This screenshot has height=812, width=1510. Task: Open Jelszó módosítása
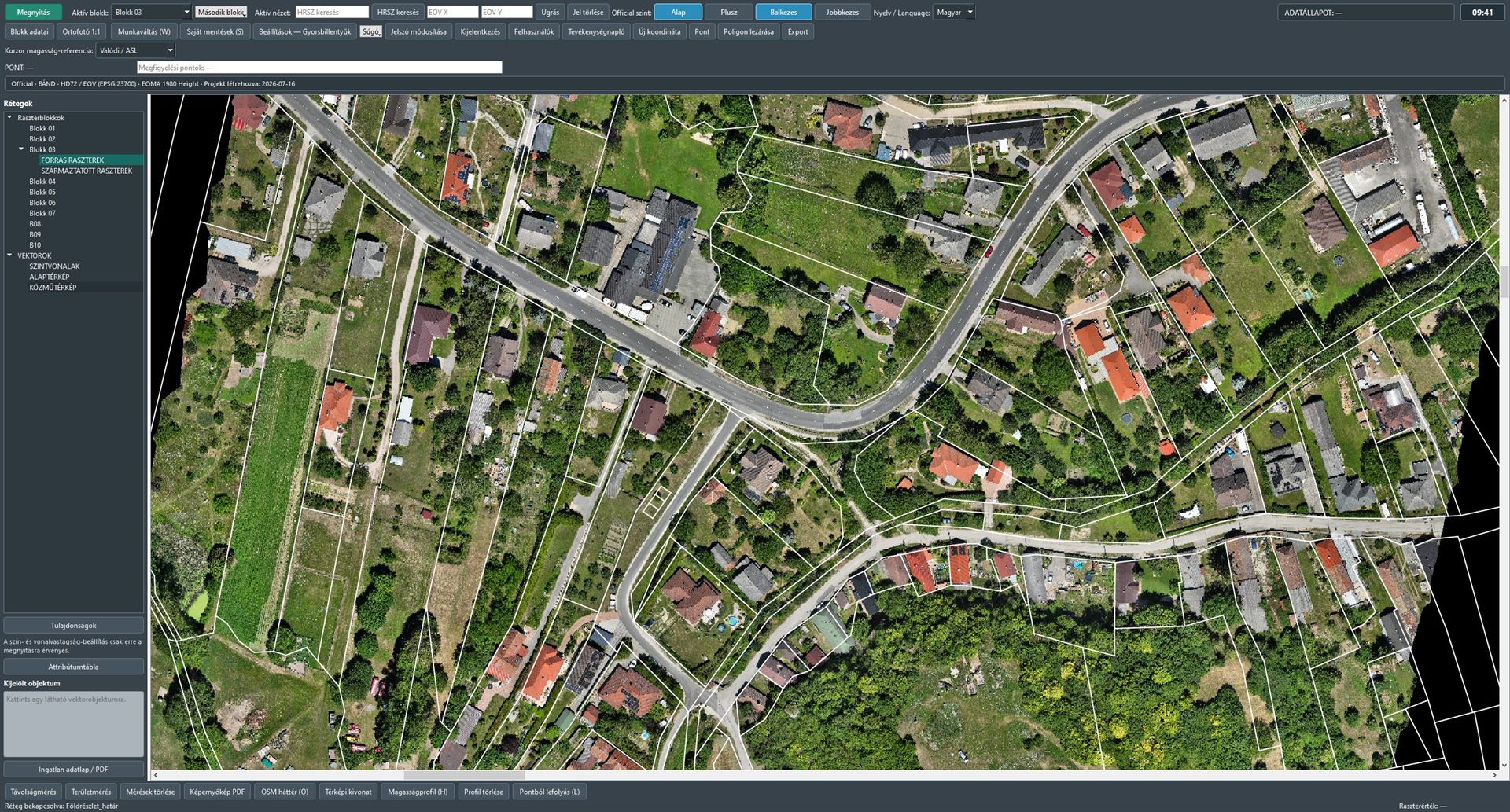coord(418,32)
